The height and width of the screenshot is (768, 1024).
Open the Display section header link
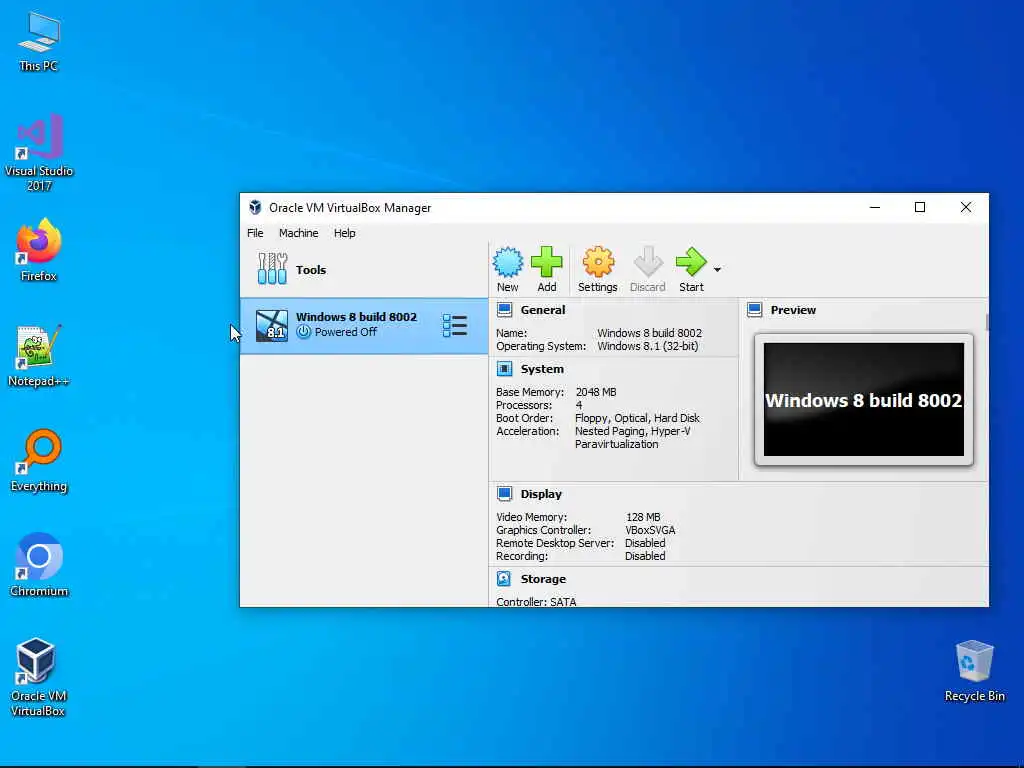[541, 494]
